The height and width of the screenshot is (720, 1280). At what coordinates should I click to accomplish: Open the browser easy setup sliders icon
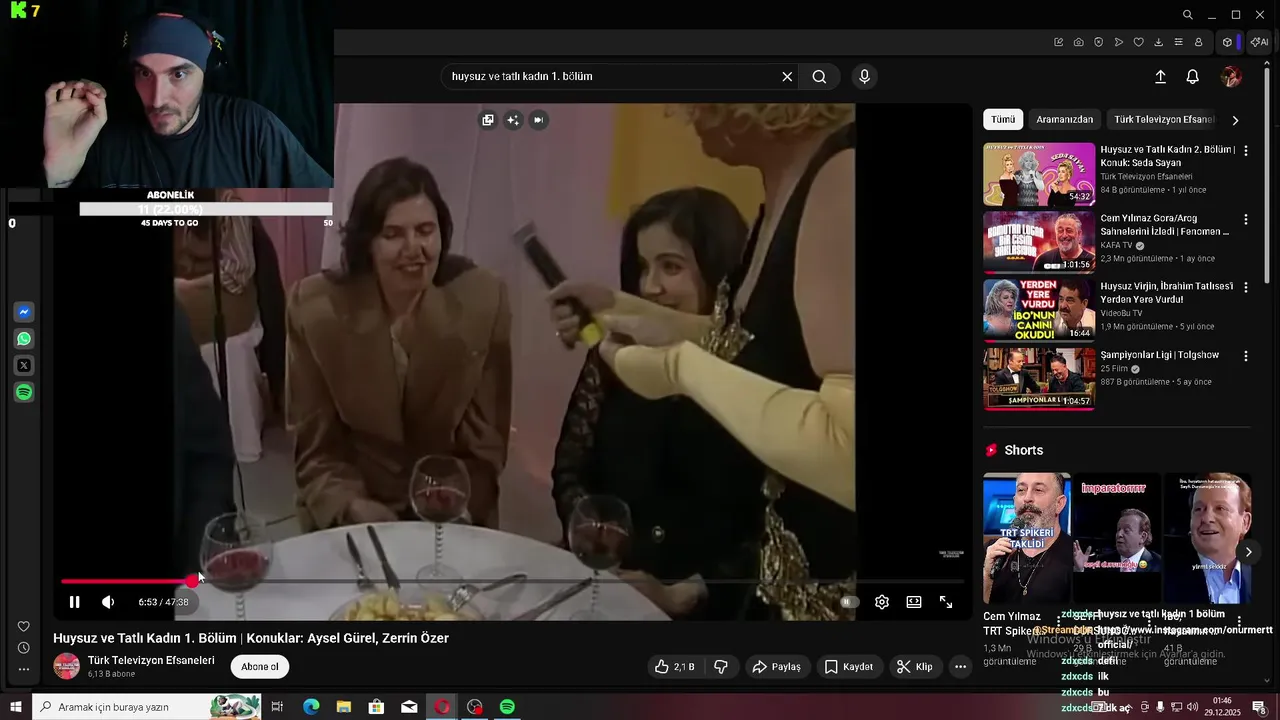coord(1178,42)
